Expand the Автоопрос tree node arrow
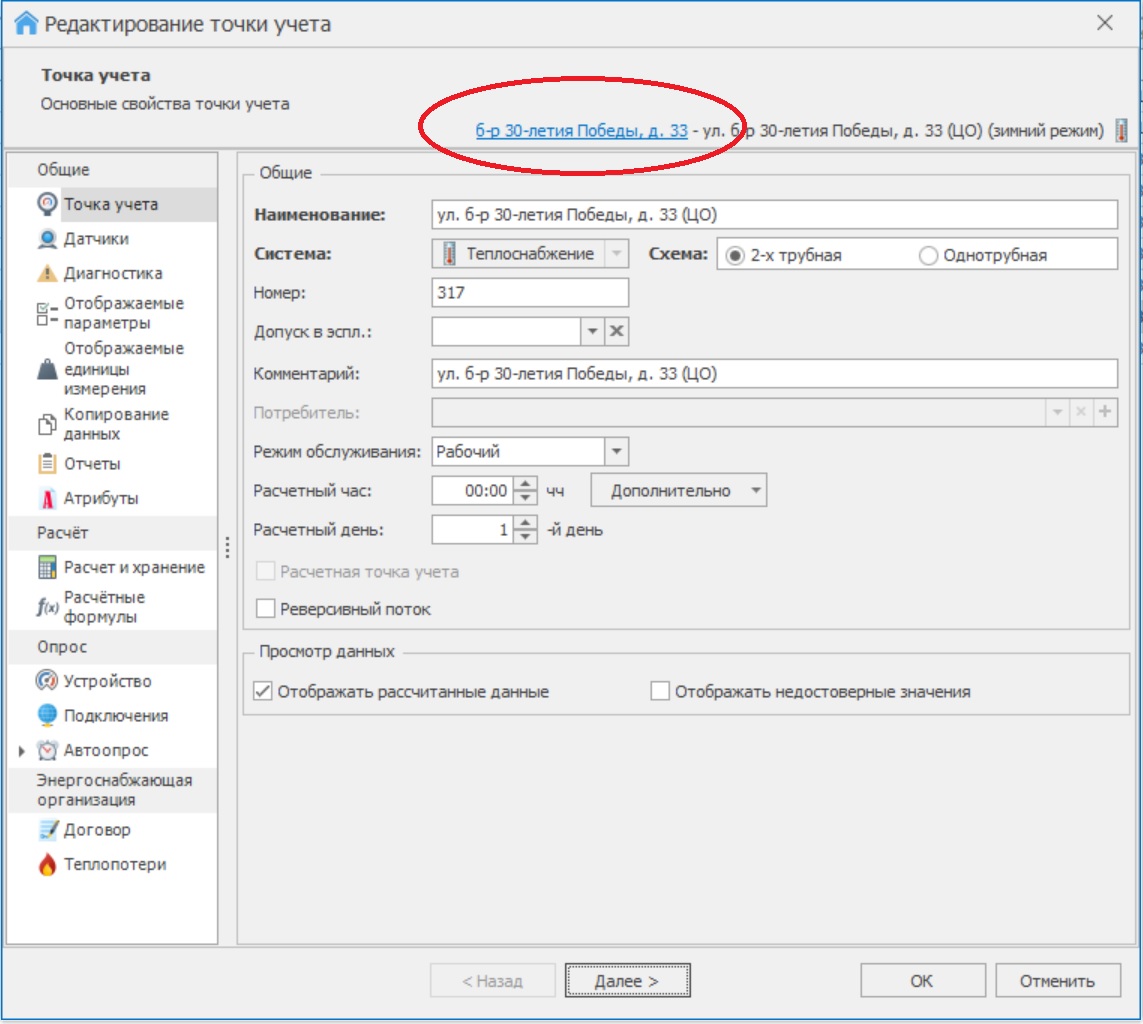The width and height of the screenshot is (1143, 1024). (22, 751)
